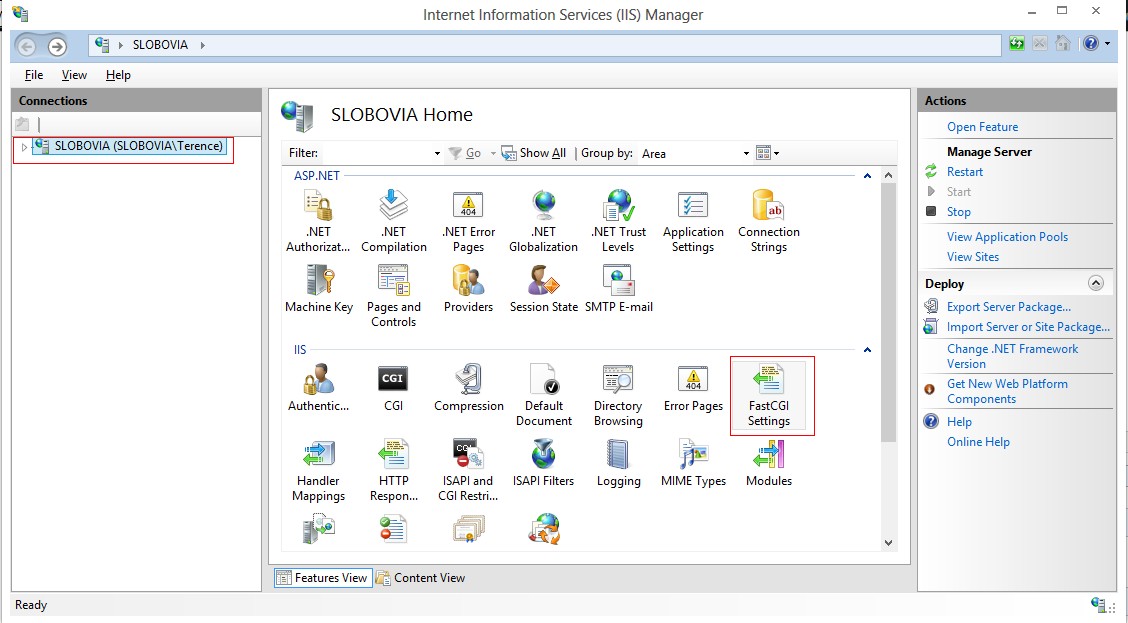Click Stop server action
This screenshot has height=623, width=1128.
click(958, 212)
